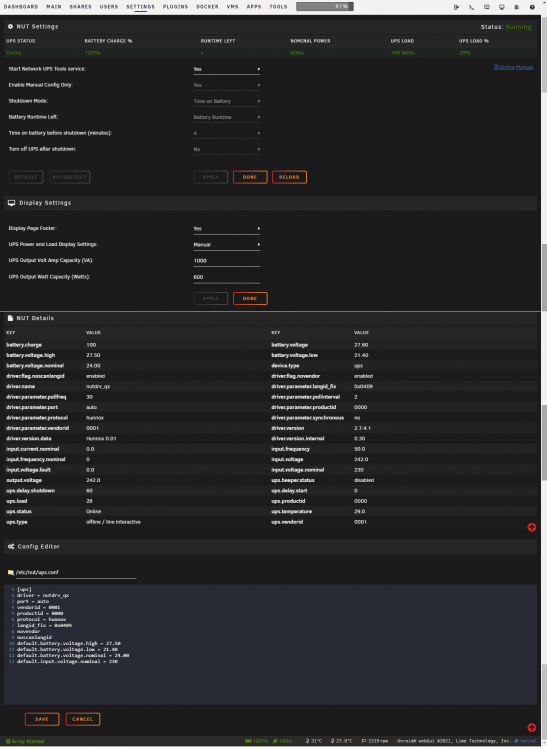Click the array usage progress bar in header
This screenshot has height=750, width=547.
pos(325,7)
